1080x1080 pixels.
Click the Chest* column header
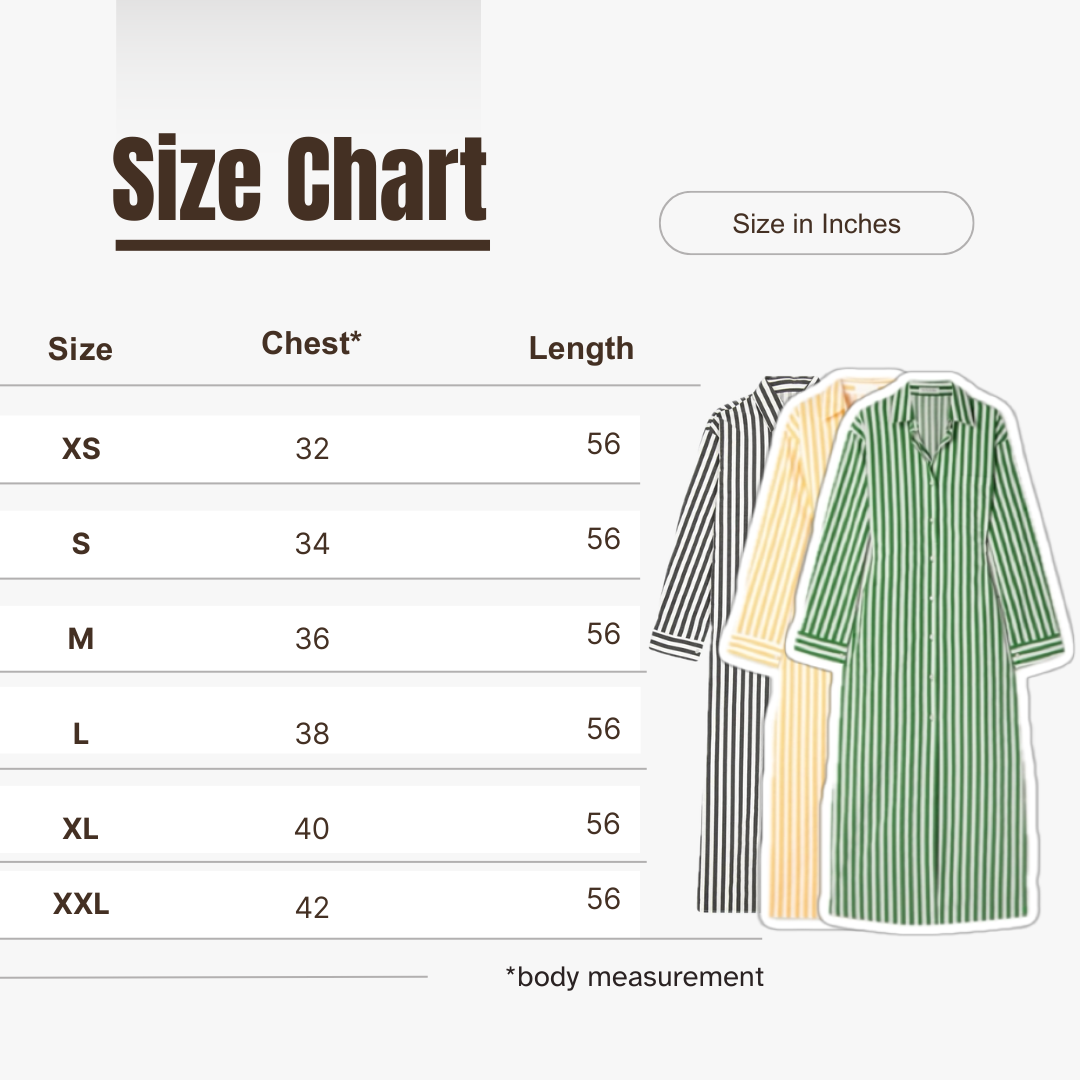click(x=311, y=343)
